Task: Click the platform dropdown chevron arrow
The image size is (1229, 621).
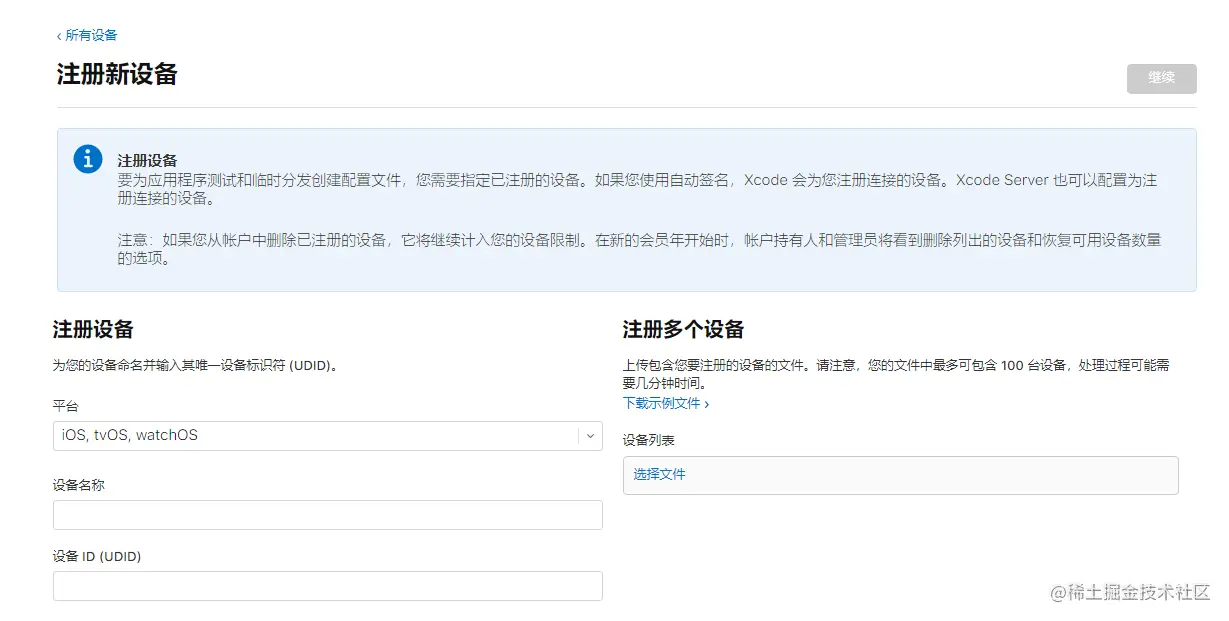Action: click(590, 436)
